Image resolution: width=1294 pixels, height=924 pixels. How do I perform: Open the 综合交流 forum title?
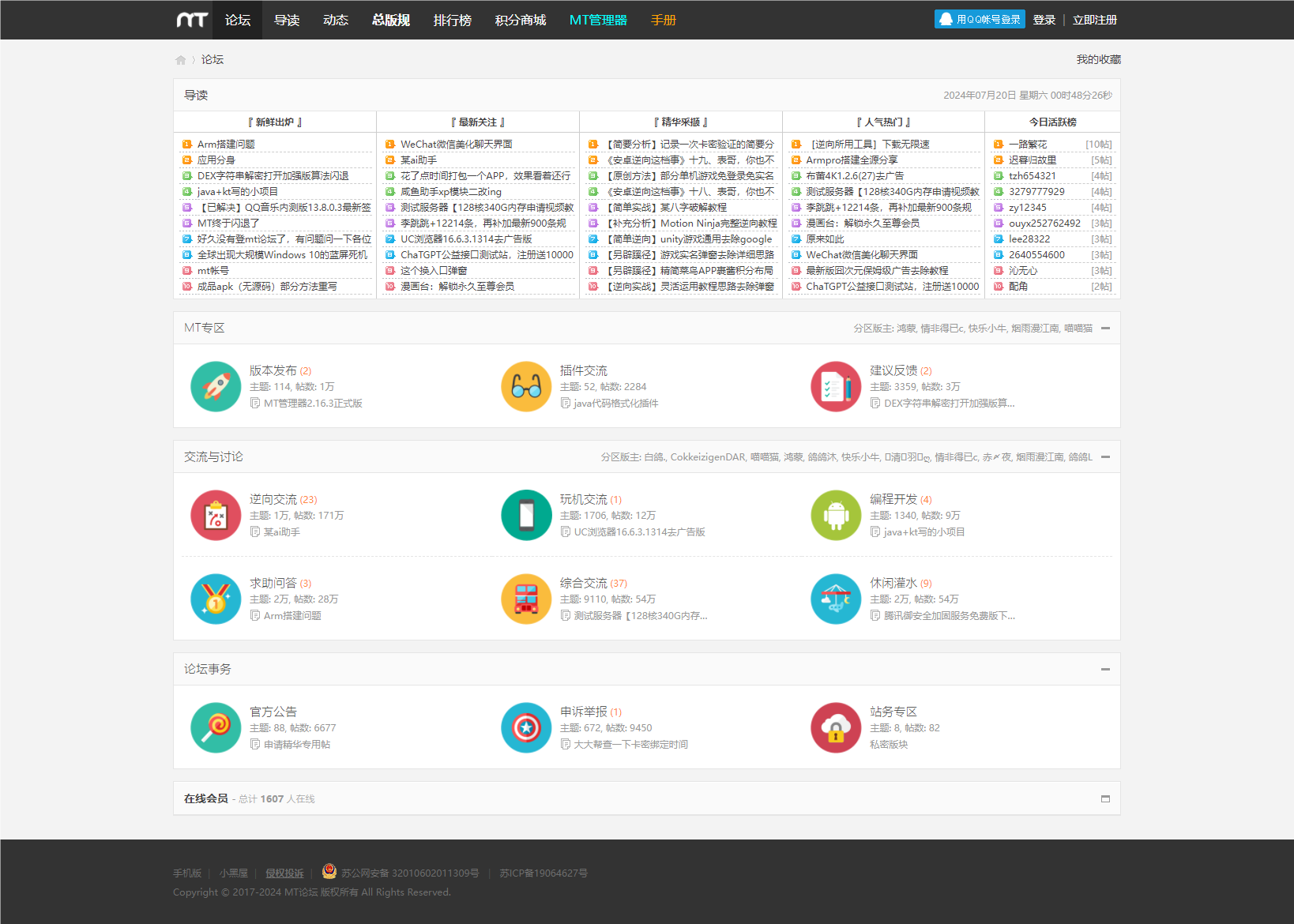click(x=584, y=583)
